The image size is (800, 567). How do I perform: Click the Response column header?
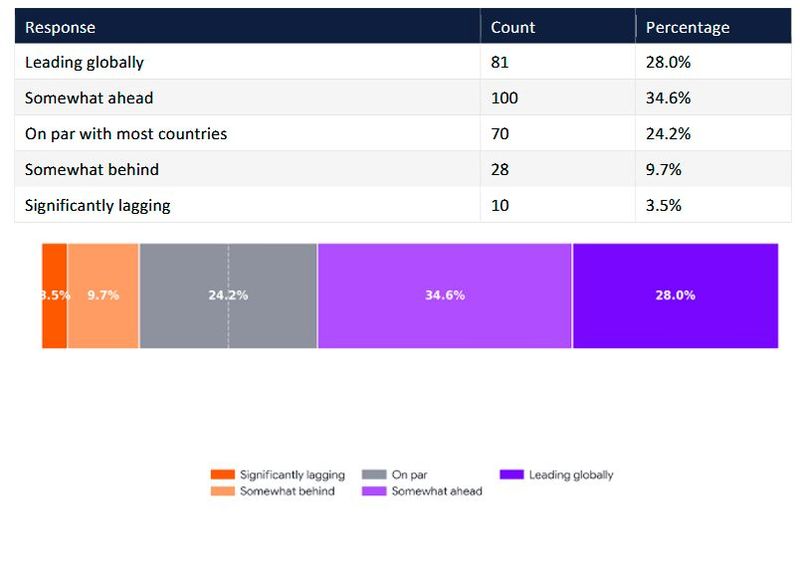coord(60,27)
